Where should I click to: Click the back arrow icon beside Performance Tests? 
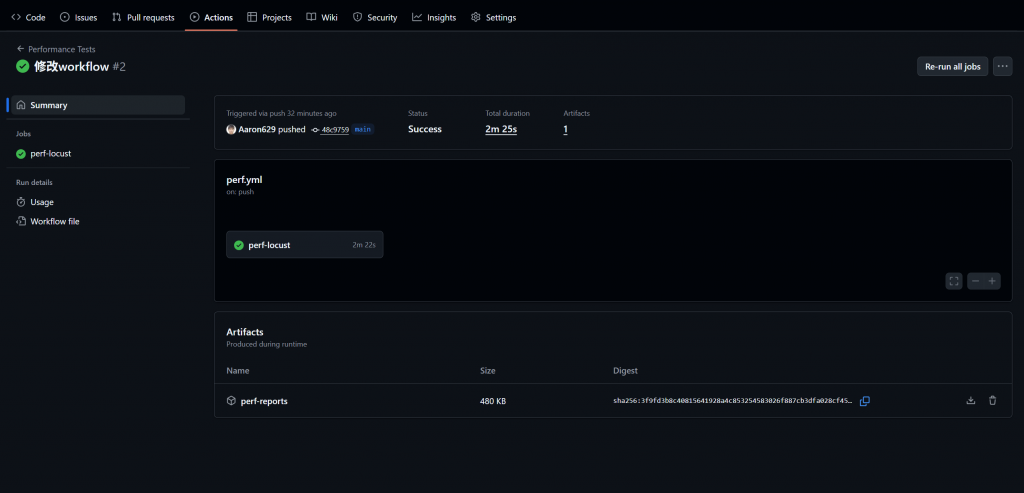20,49
